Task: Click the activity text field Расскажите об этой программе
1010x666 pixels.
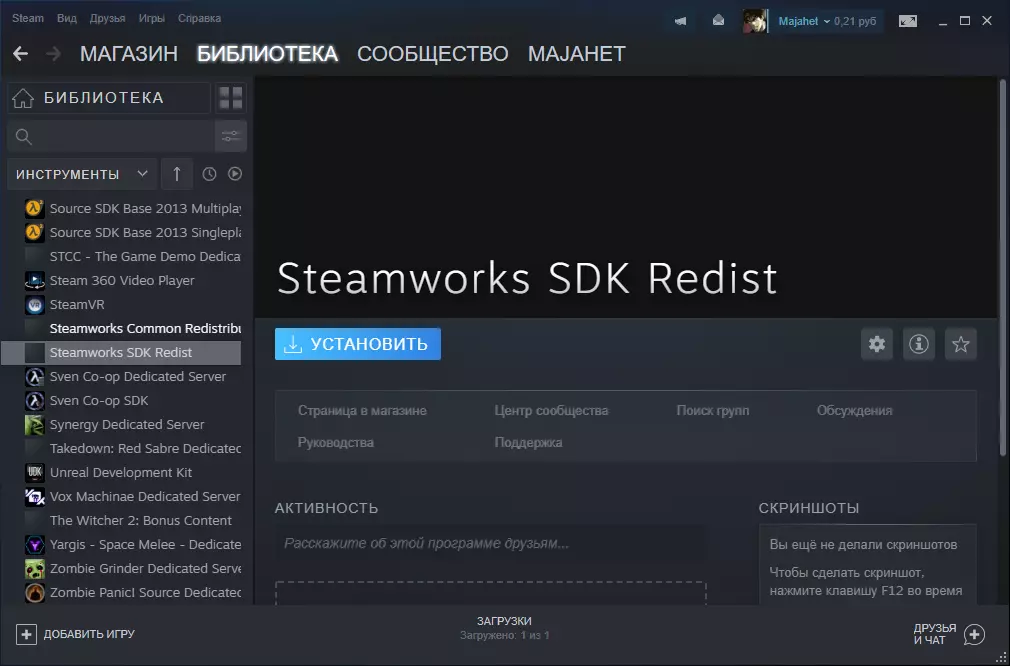Action: pyautogui.click(x=490, y=544)
